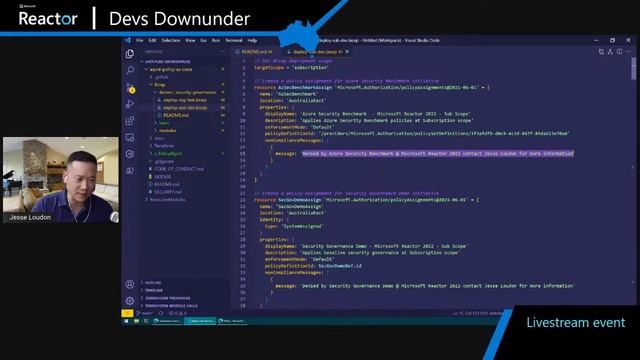Open the View menu
Screen dimensions: 640x360
[x=190, y=40]
